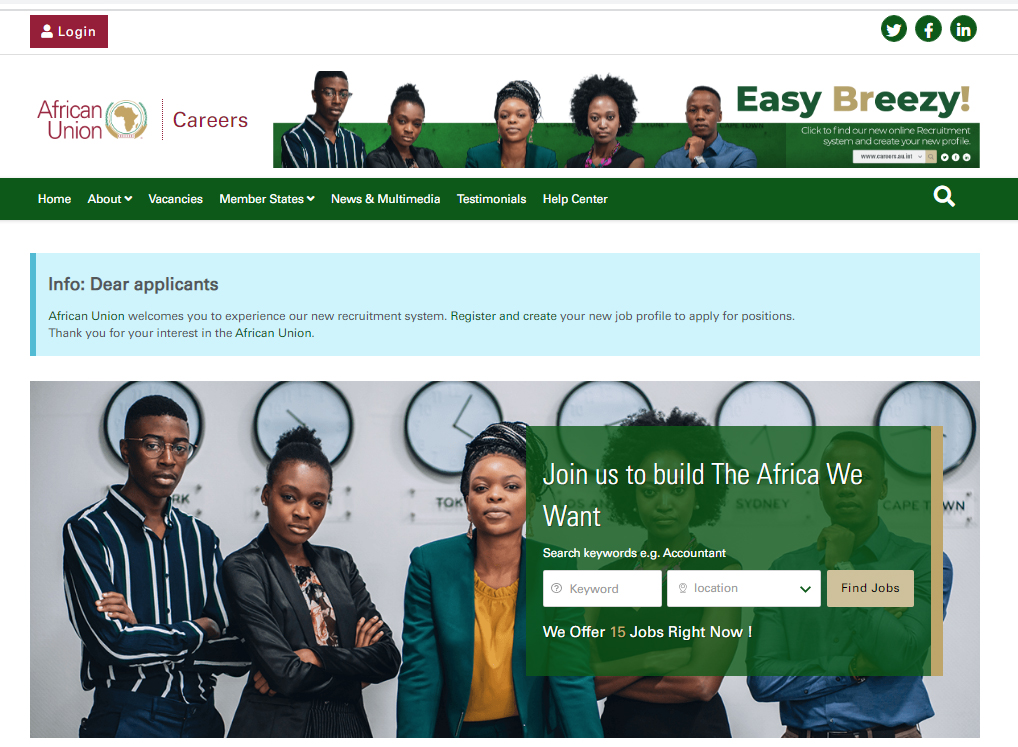The width and height of the screenshot is (1018, 747).
Task: Click the location pin icon in search
Action: (682, 588)
